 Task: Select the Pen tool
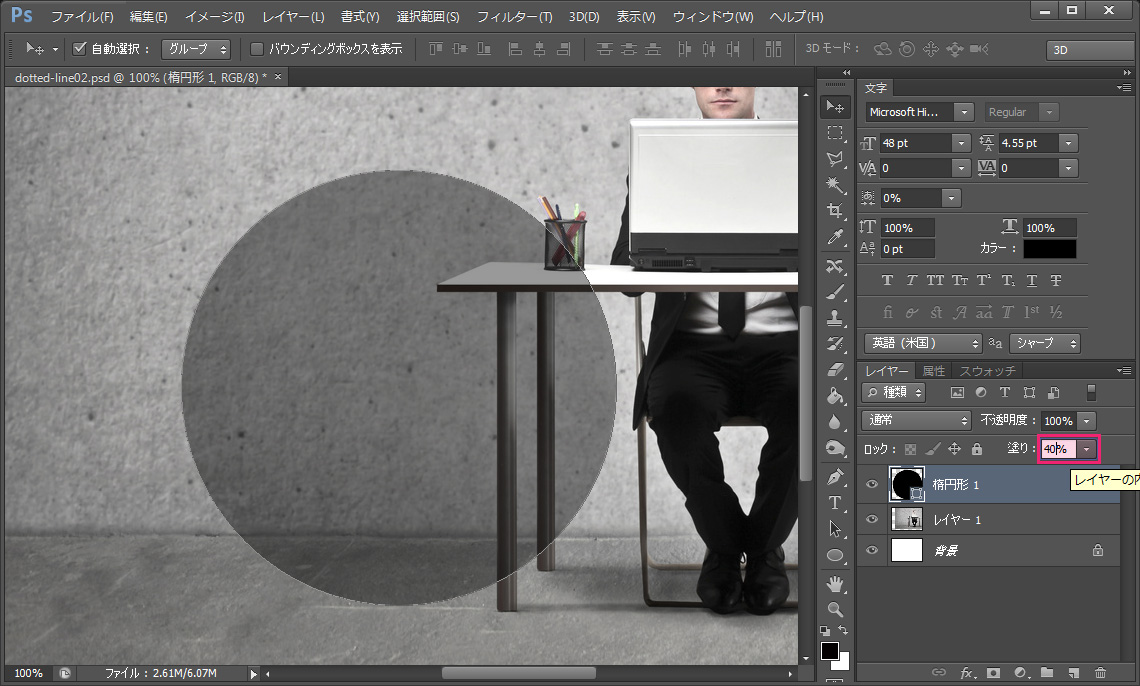(x=835, y=476)
